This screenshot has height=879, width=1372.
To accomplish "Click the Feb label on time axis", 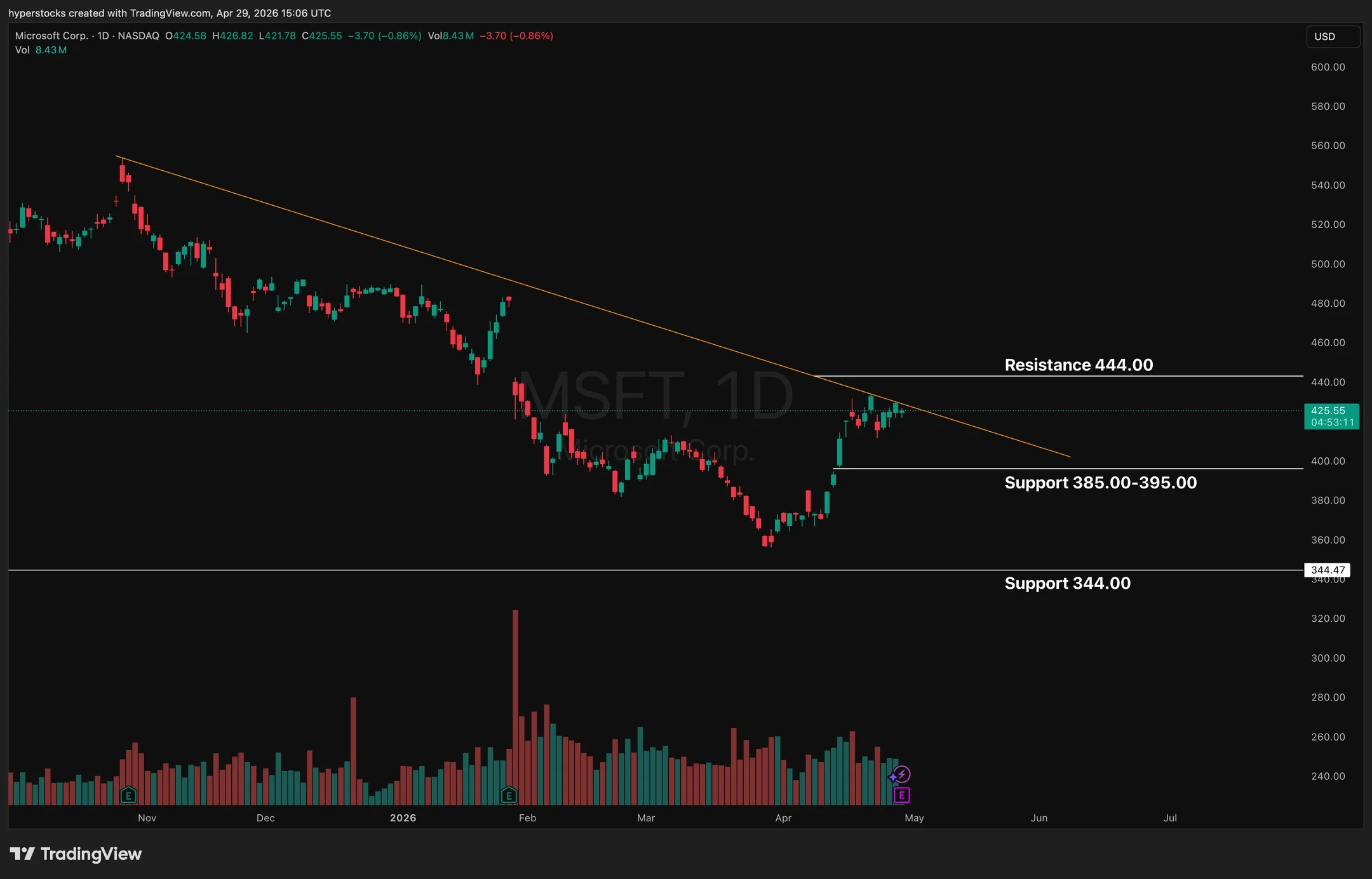I will [527, 817].
